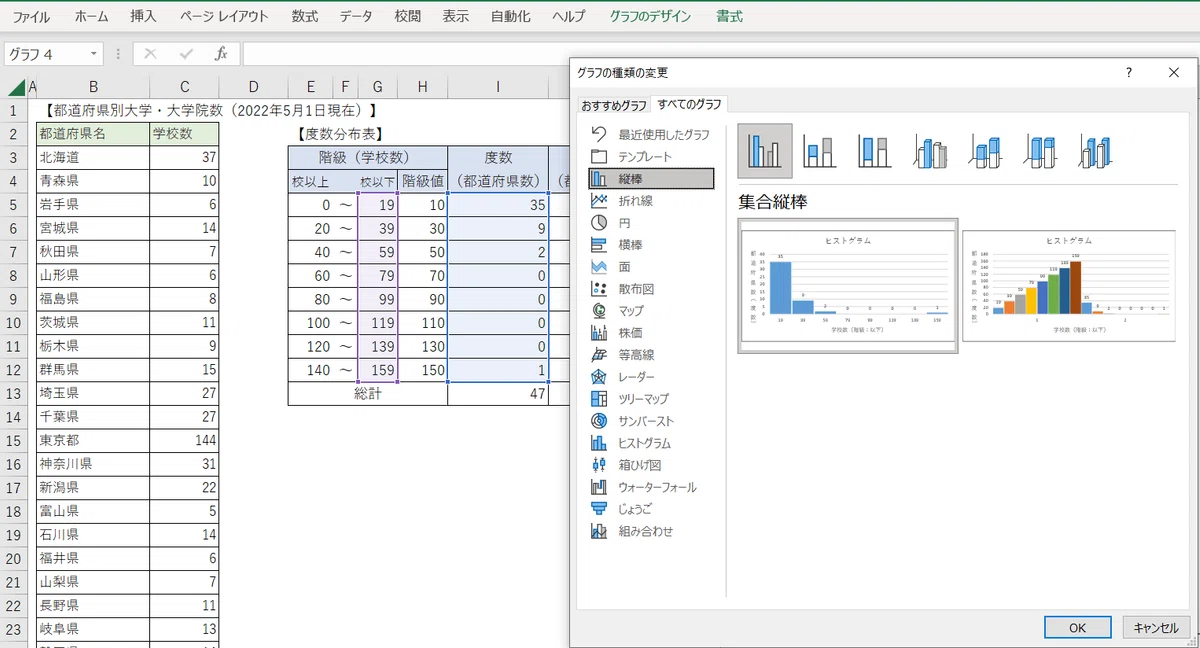Click the キャンセル button in dialog

pyautogui.click(x=1156, y=627)
